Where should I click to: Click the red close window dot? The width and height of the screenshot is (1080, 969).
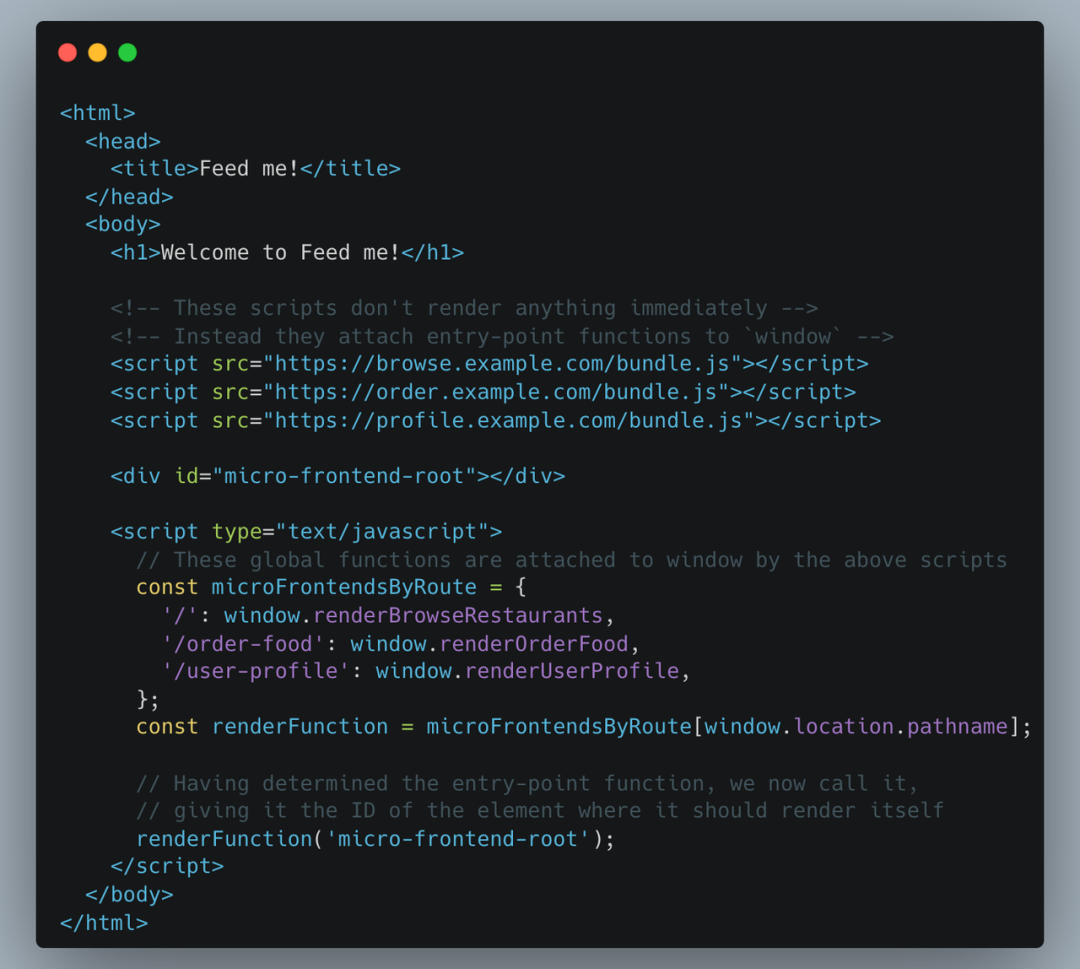coord(68,53)
